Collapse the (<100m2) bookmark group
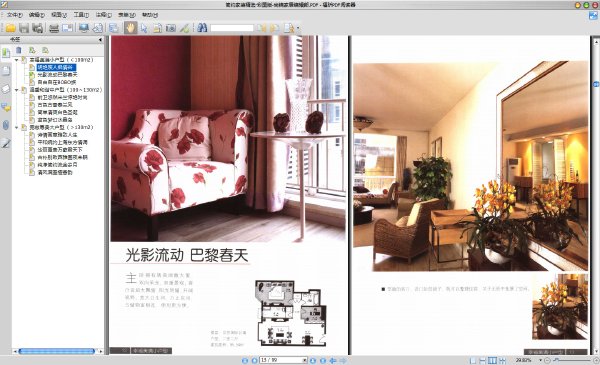 click(x=16, y=60)
